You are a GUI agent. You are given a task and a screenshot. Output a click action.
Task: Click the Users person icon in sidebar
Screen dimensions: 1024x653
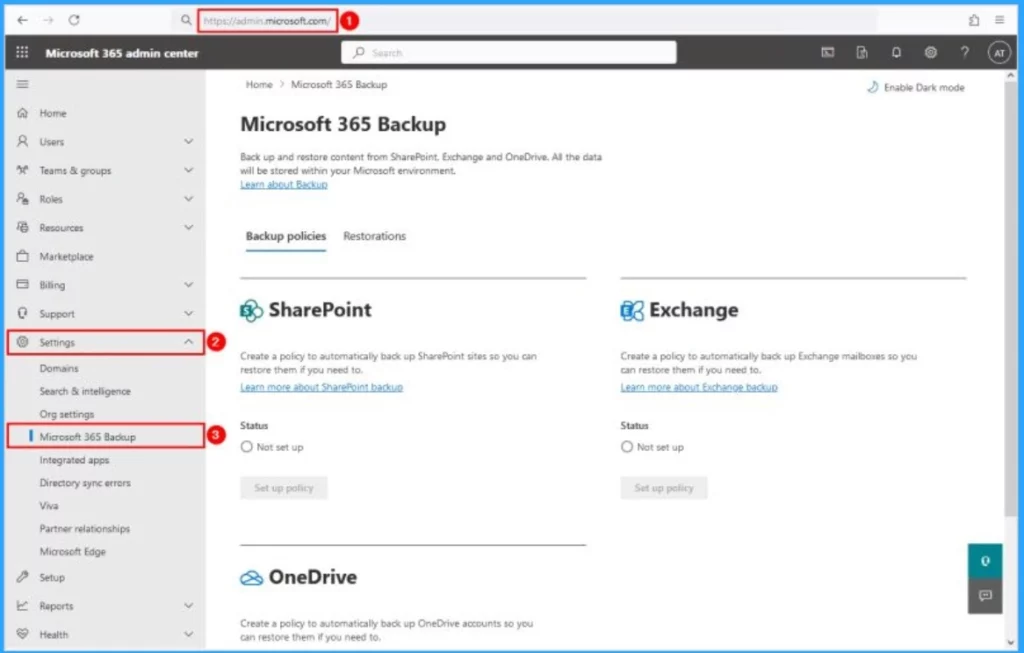tap(22, 141)
